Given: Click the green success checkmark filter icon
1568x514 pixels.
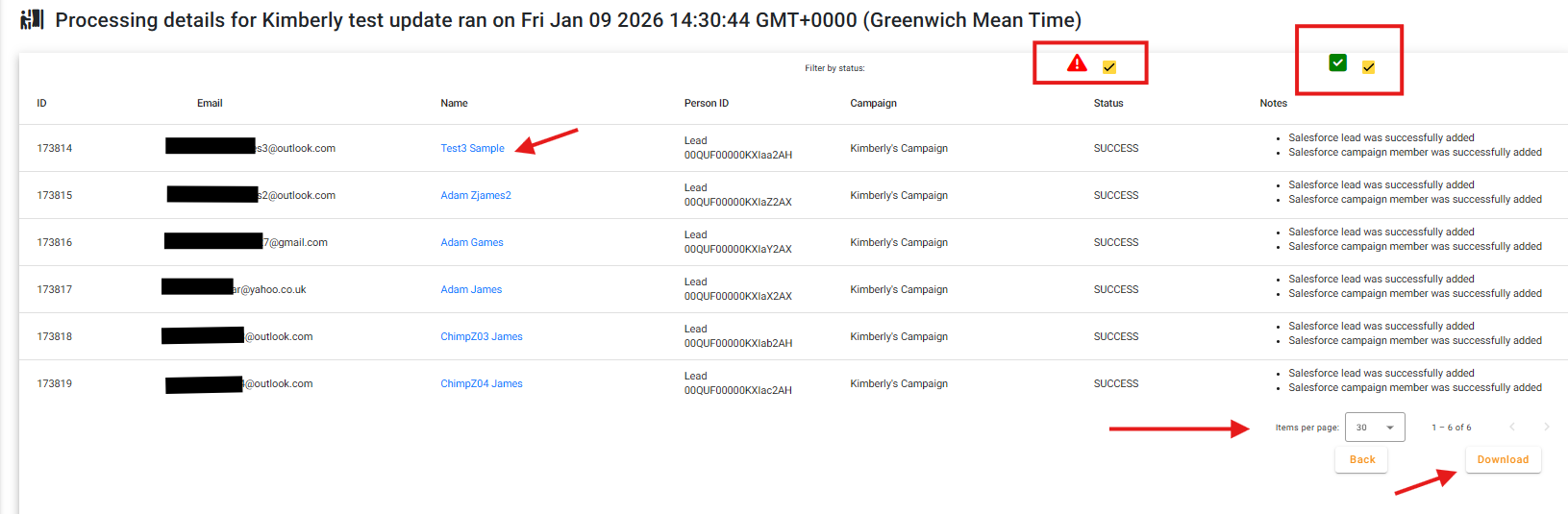Looking at the screenshot, I should [x=1337, y=62].
